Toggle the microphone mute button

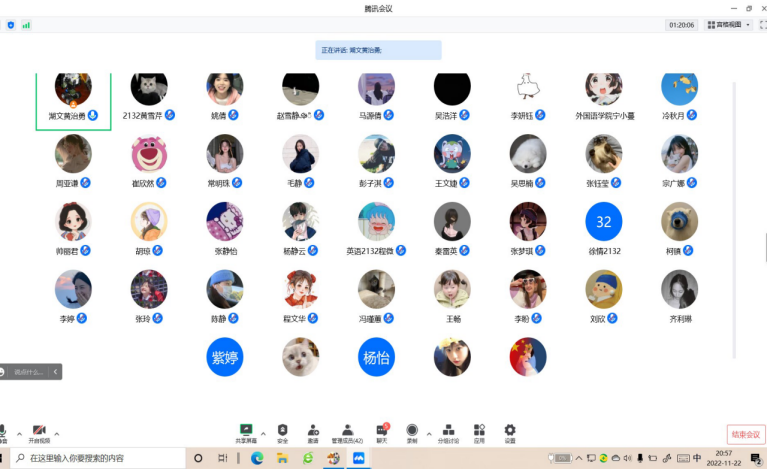pyautogui.click(x=3, y=431)
